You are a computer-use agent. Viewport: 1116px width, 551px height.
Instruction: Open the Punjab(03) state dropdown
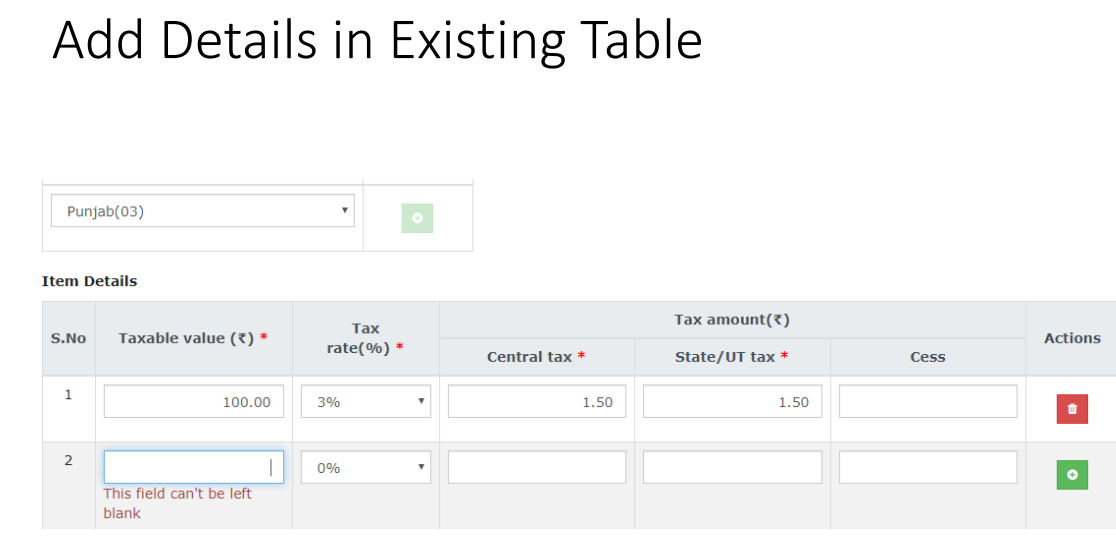203,211
